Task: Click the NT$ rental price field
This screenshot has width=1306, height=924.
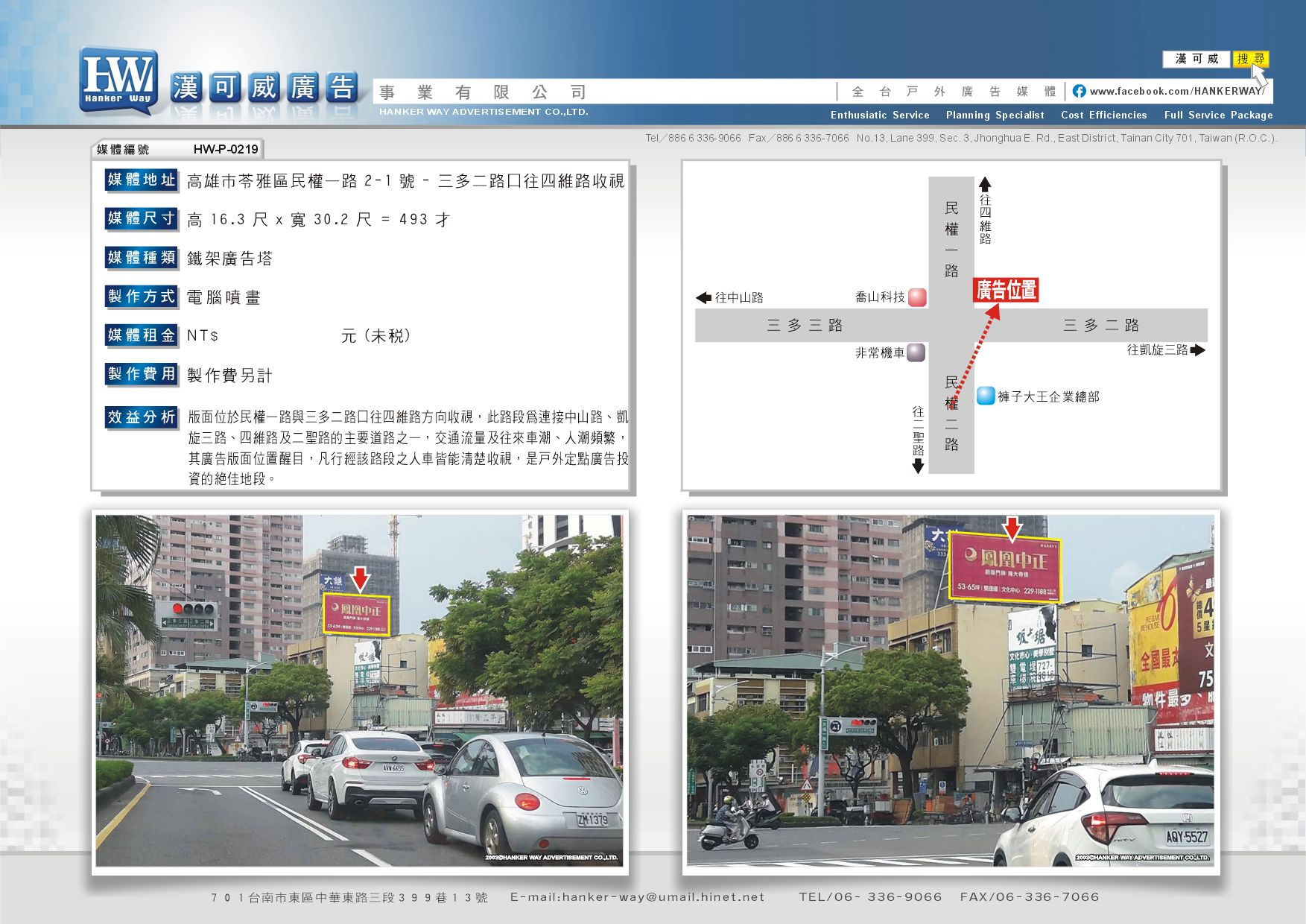Action: (298, 336)
